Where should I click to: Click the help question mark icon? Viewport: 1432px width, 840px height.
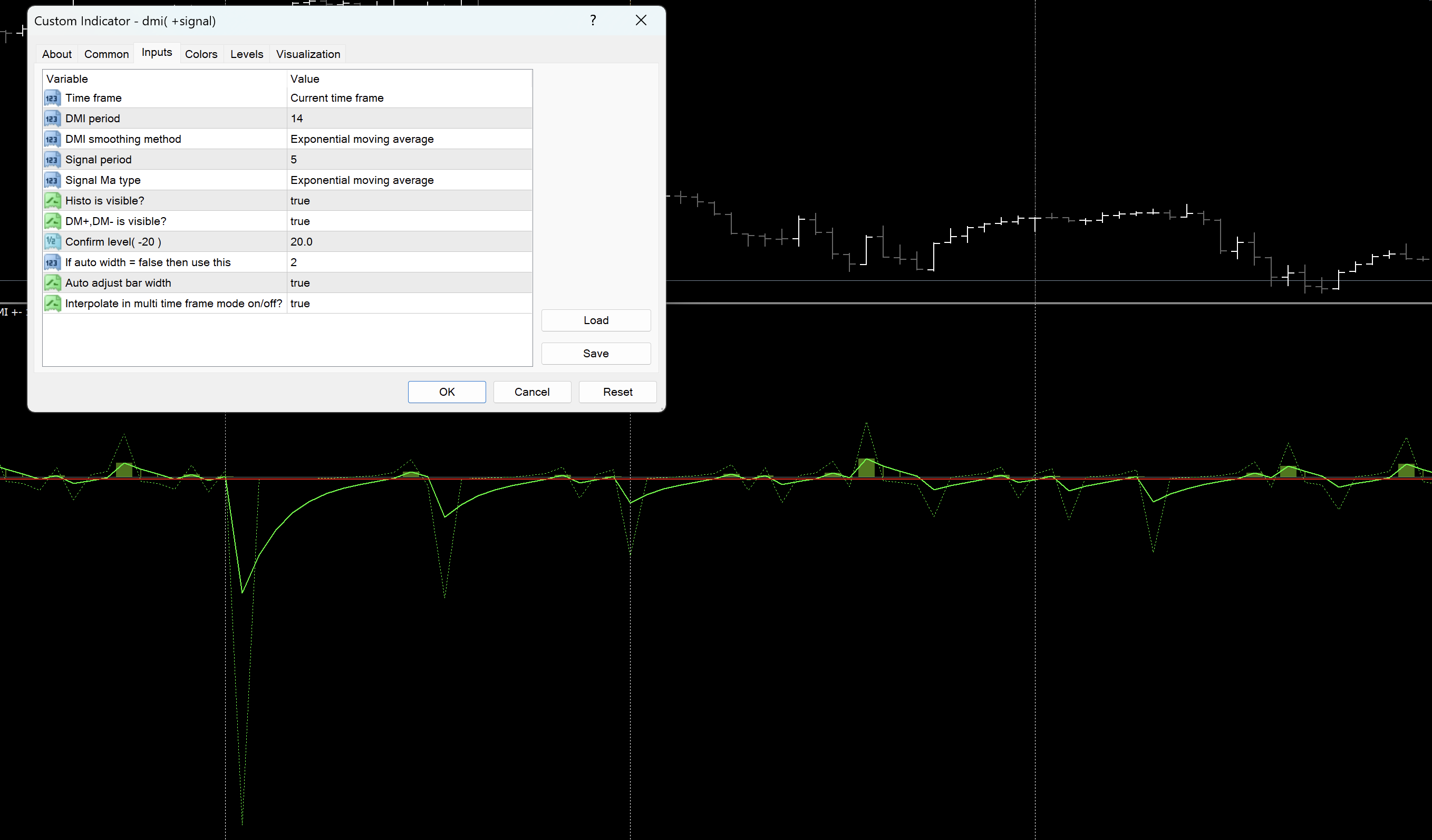click(593, 21)
